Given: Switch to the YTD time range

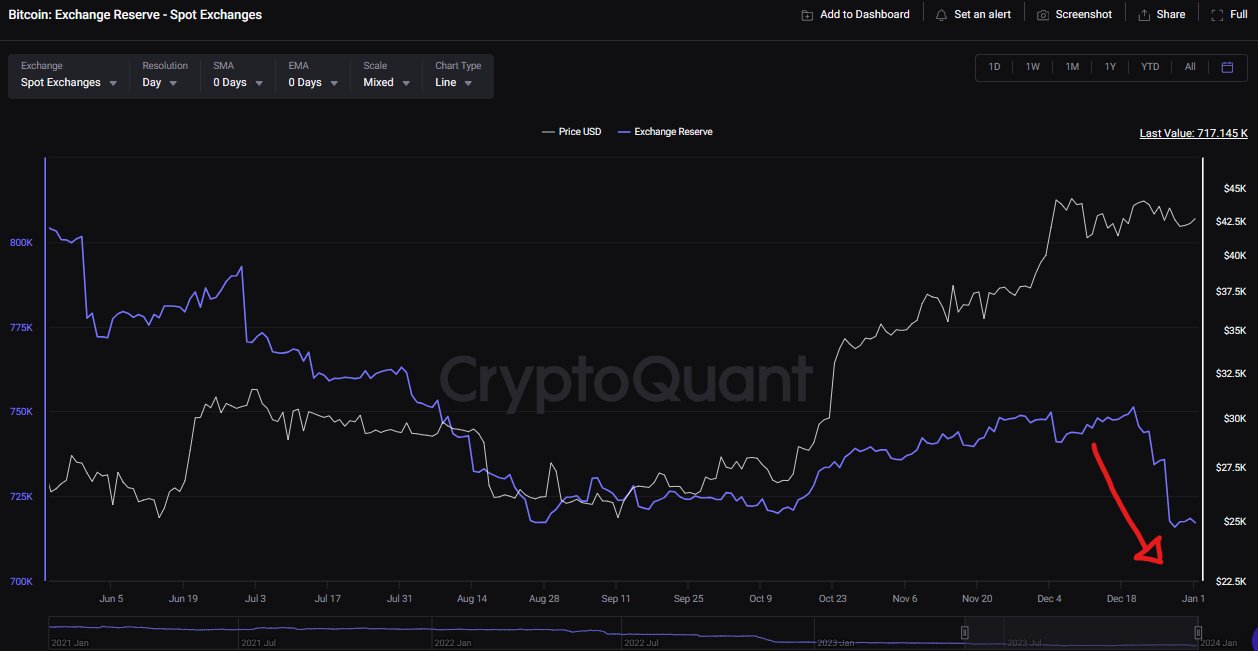Looking at the screenshot, I should pos(1150,67).
